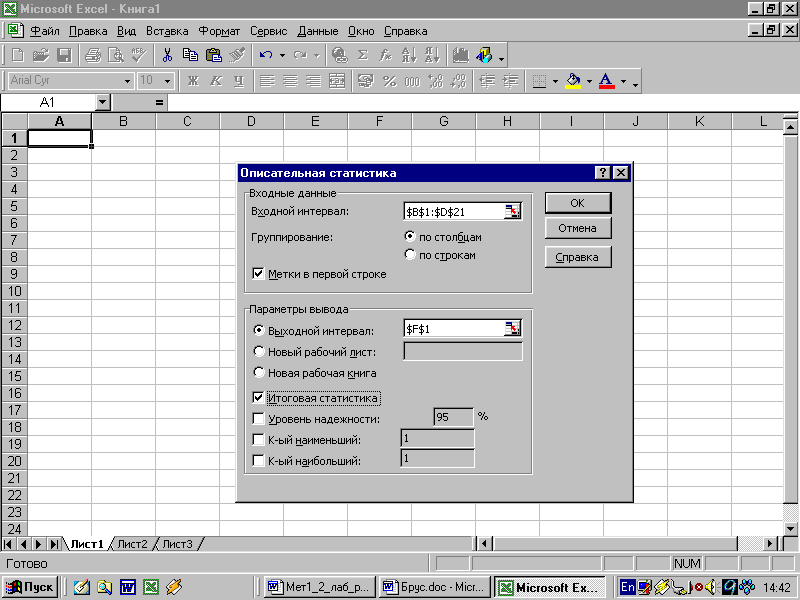Select the Format Painter brush
The width and height of the screenshot is (800, 600).
point(237,55)
